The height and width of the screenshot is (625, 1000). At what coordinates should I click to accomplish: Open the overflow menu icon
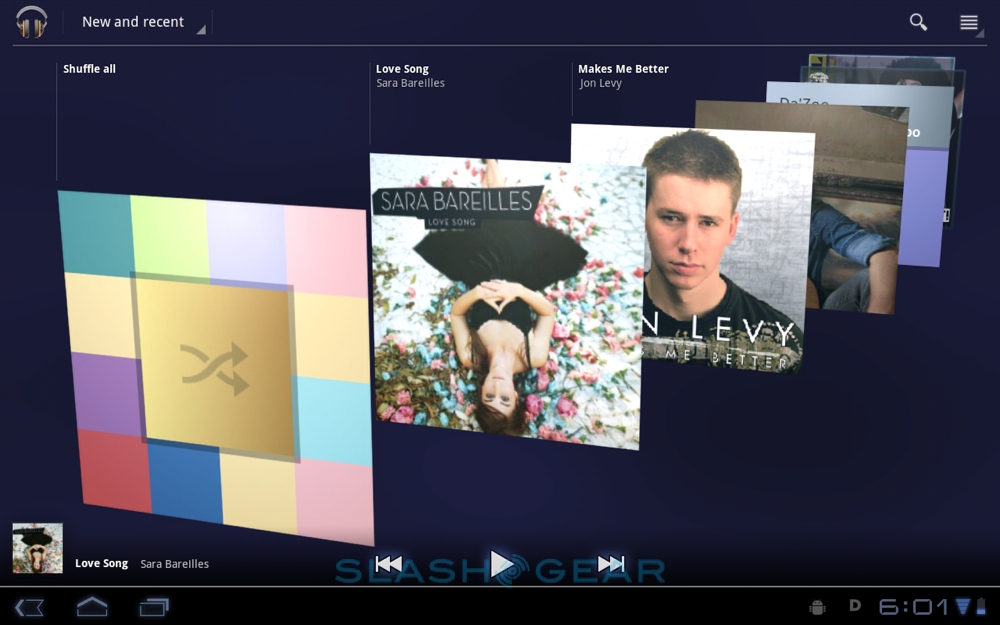click(x=968, y=22)
